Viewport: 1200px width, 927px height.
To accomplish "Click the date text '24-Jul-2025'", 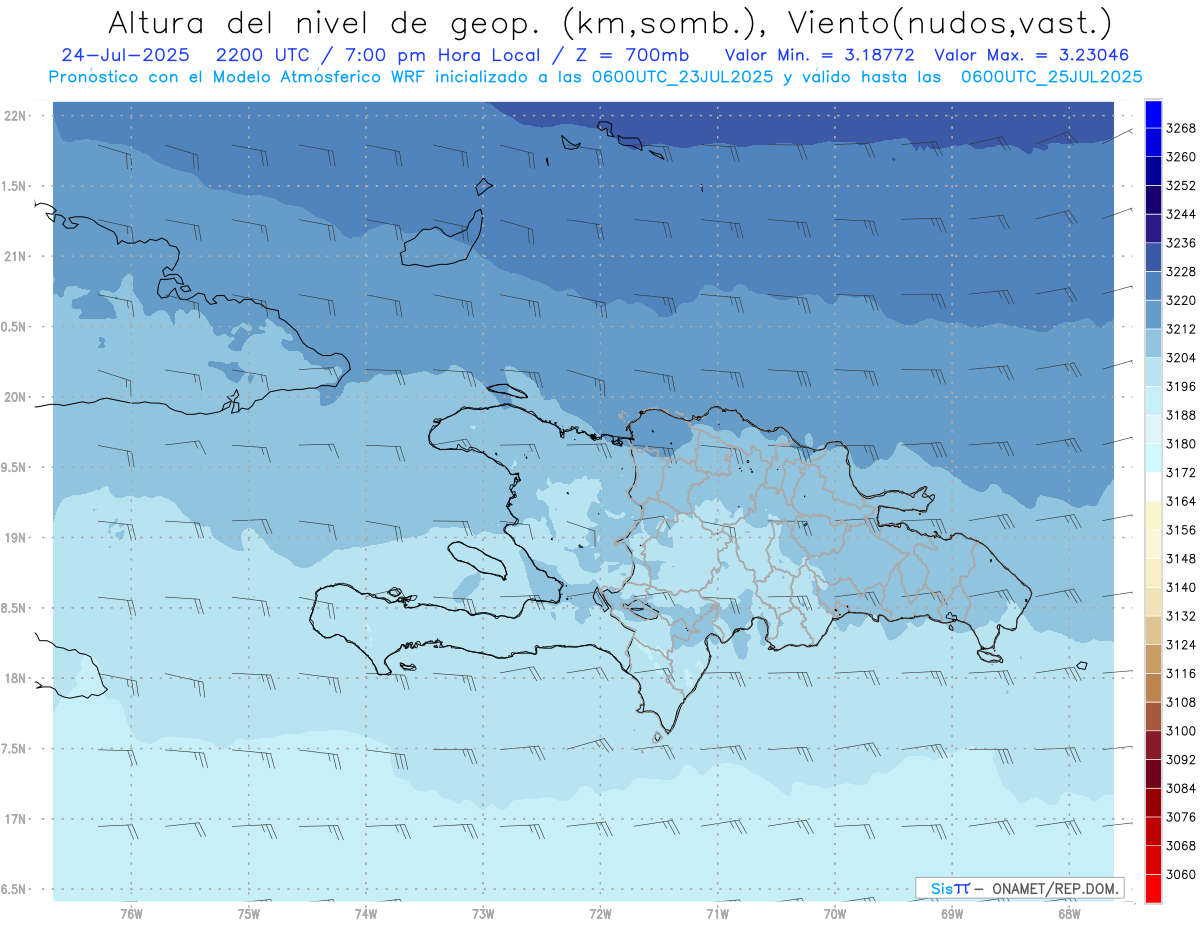I will click(124, 55).
